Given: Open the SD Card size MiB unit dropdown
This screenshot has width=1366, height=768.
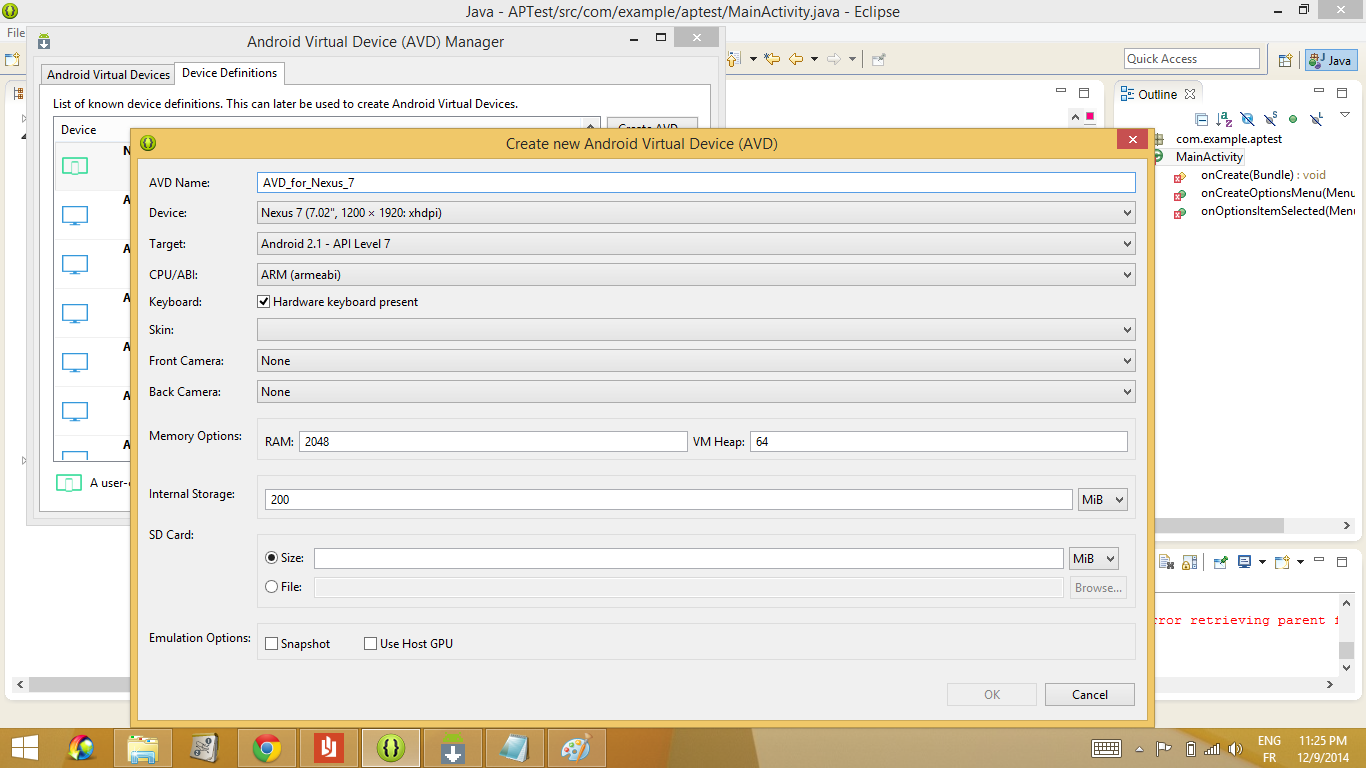Looking at the screenshot, I should click(1093, 559).
